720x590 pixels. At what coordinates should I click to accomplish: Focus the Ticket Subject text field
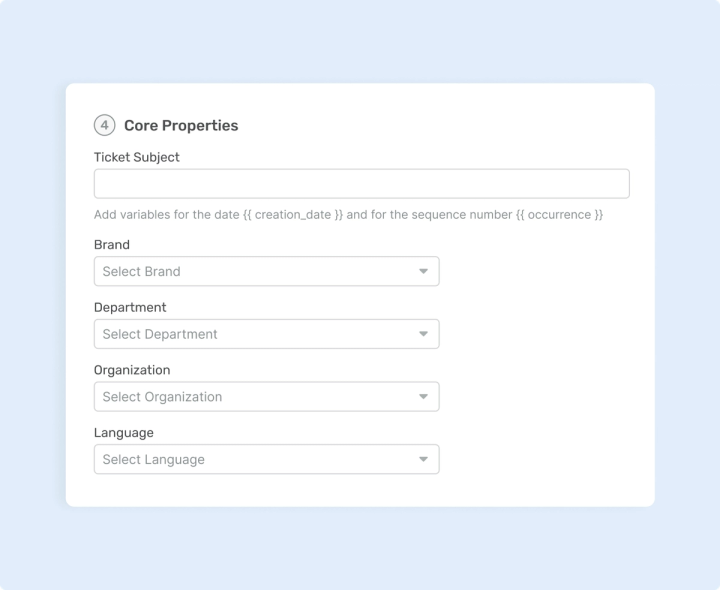click(361, 184)
